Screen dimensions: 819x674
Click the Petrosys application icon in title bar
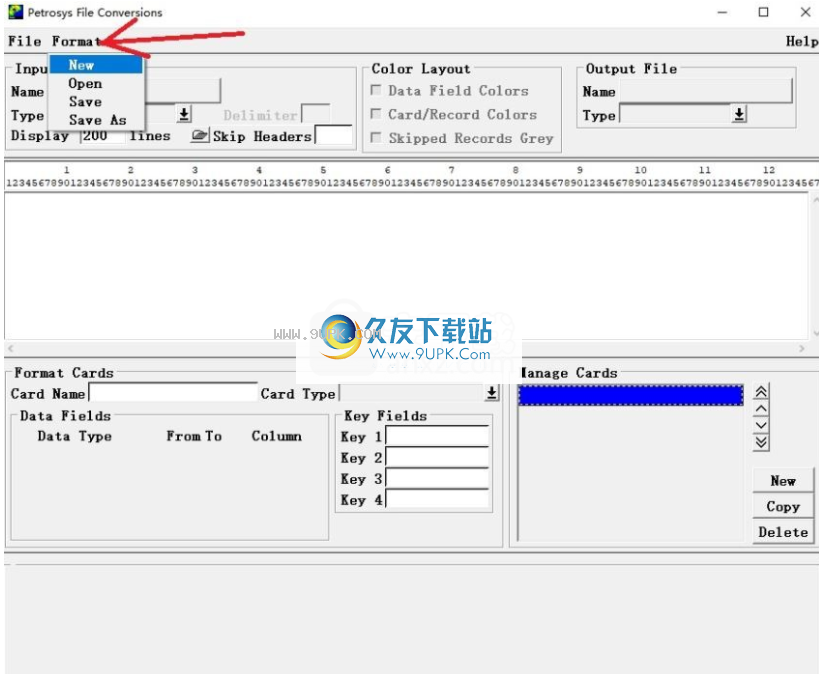click(16, 12)
